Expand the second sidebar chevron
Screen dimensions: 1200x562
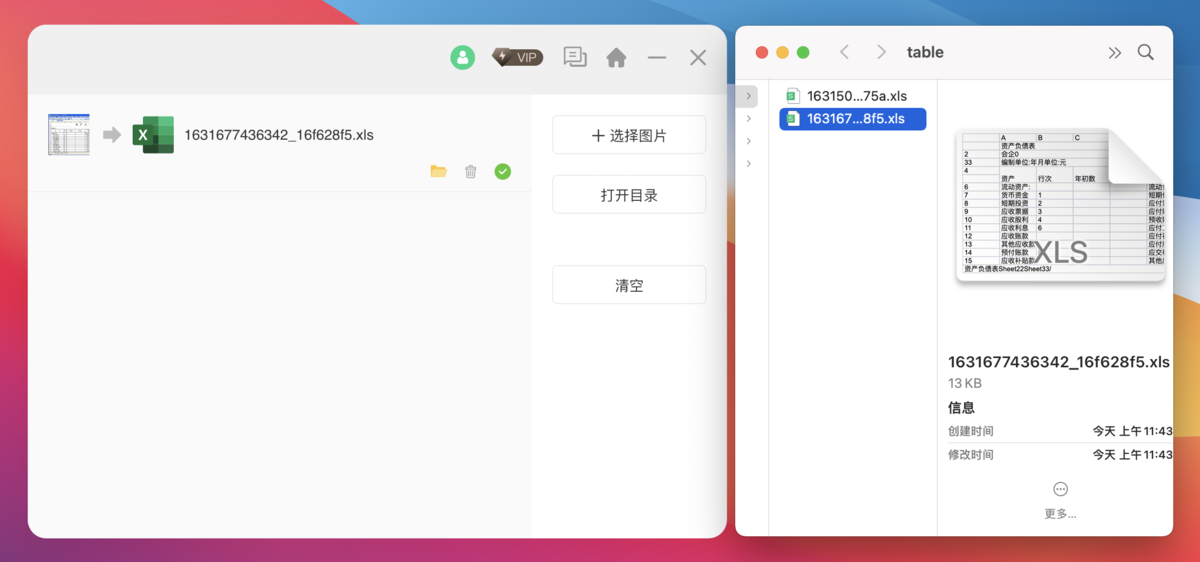[x=750, y=119]
